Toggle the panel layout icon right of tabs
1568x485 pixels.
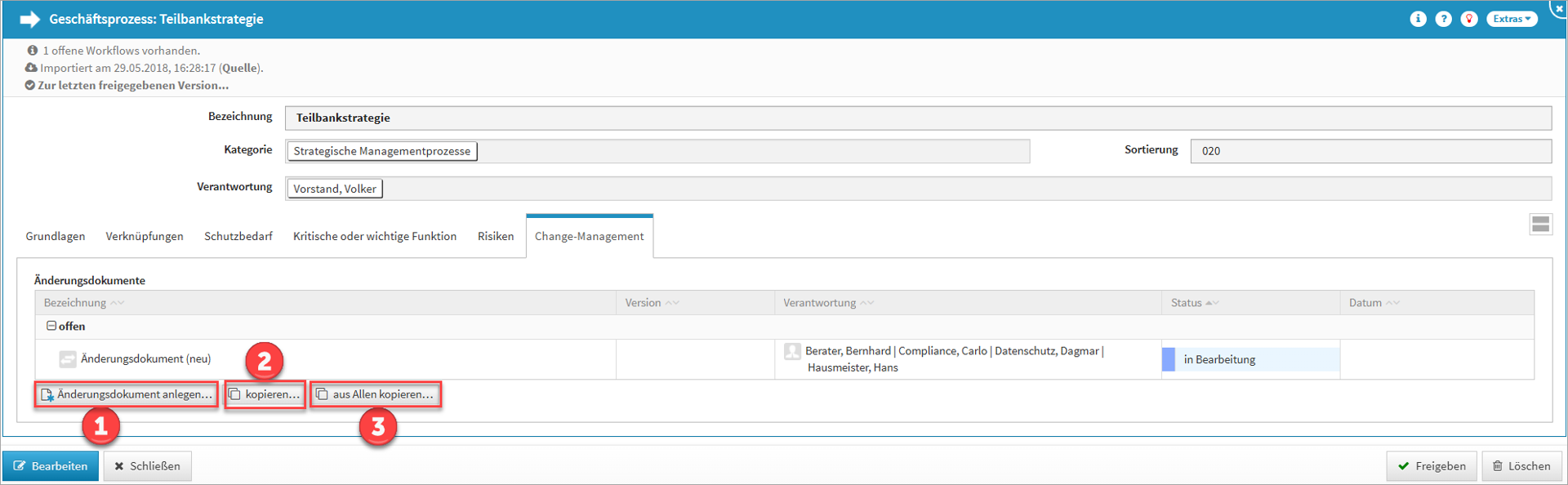click(1540, 224)
